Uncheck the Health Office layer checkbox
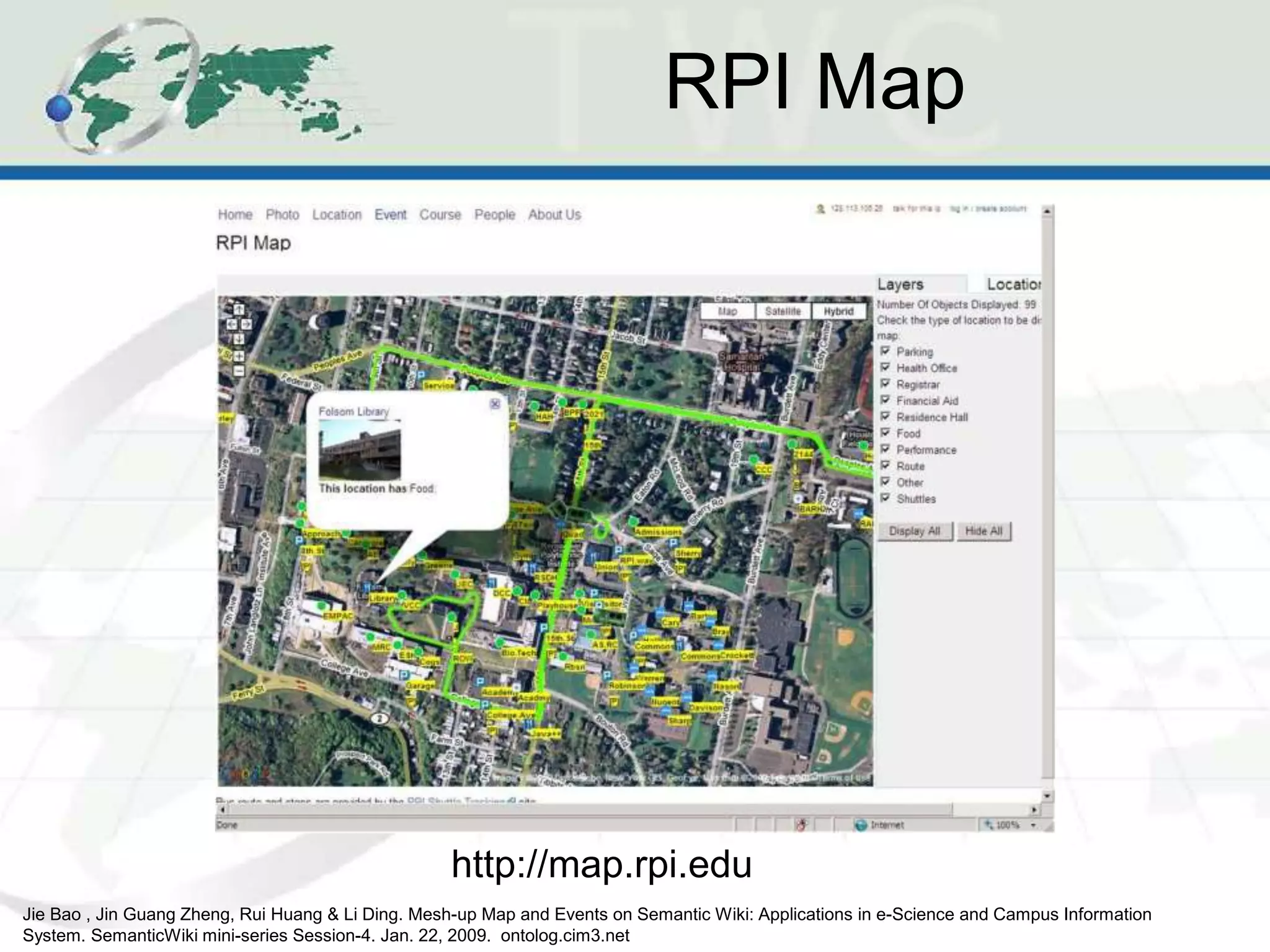This screenshot has height=952, width=1270. (x=885, y=367)
